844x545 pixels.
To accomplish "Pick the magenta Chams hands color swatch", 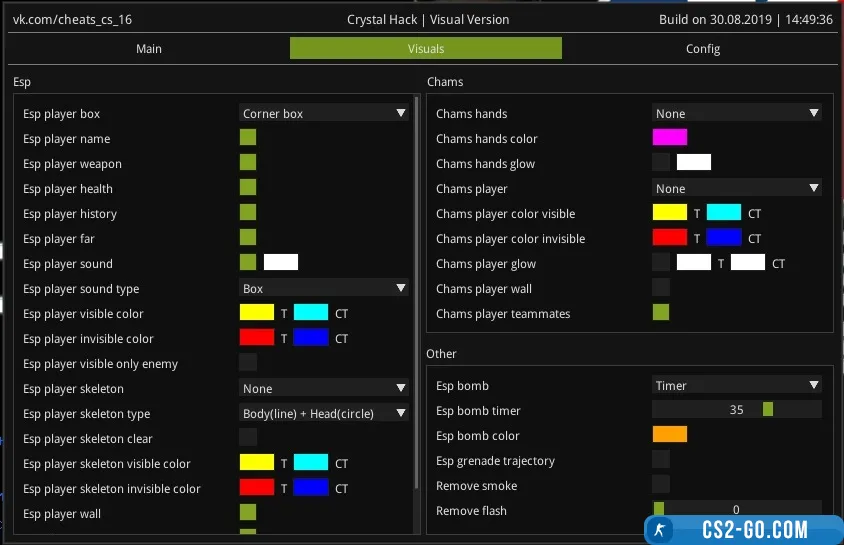I will pyautogui.click(x=670, y=138).
